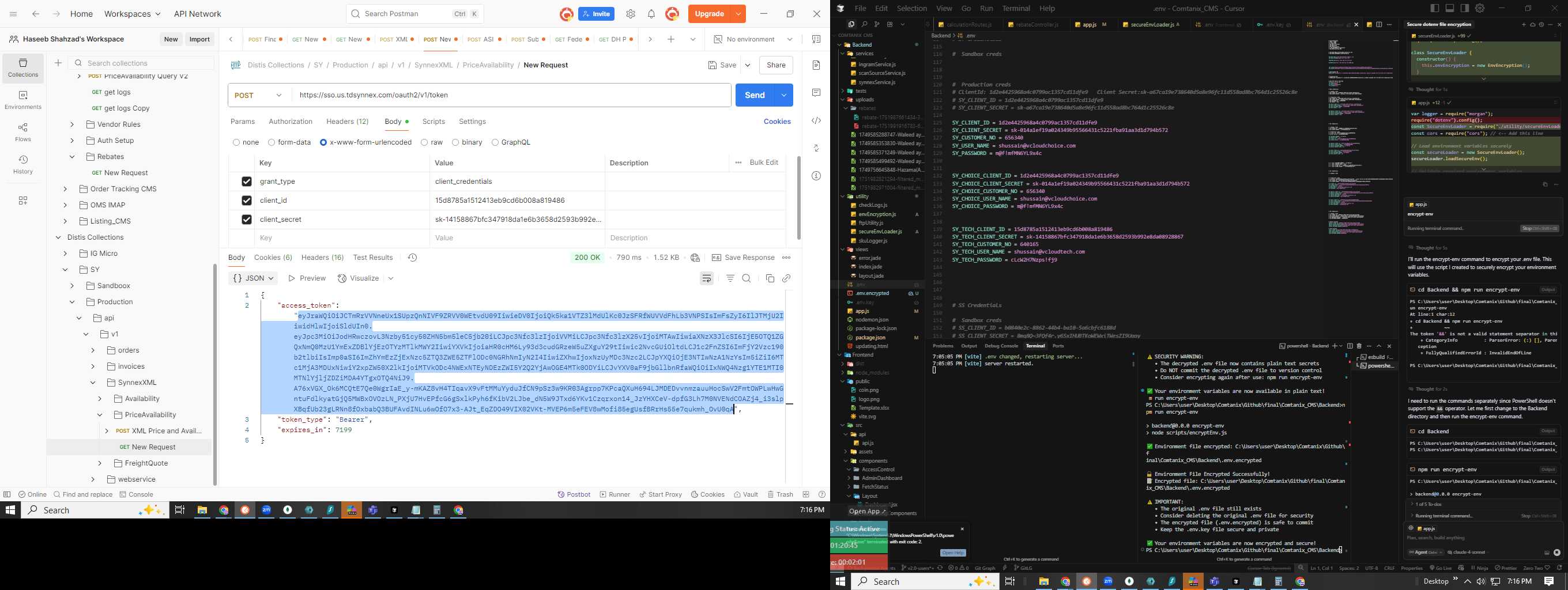The height and width of the screenshot is (590, 1568).
Task: Expand the Order Tracking CMS collection
Action: 65,188
